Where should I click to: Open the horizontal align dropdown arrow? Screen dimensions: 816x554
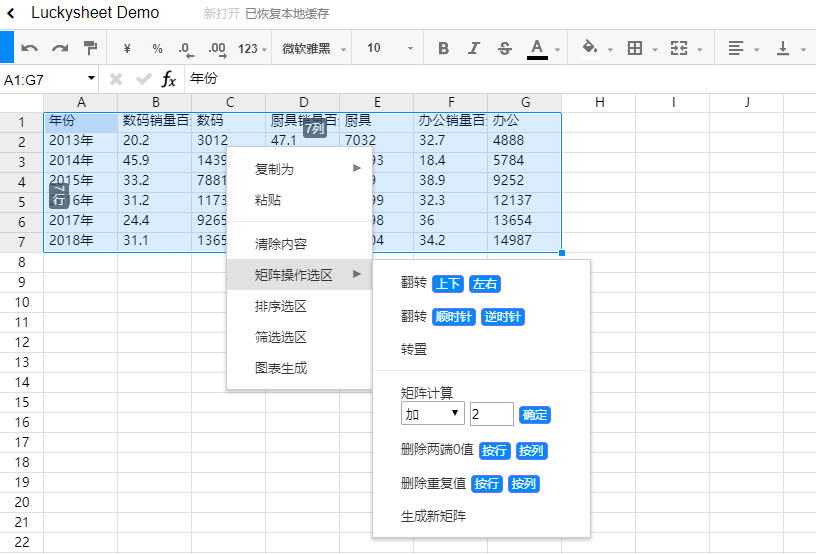(x=757, y=49)
